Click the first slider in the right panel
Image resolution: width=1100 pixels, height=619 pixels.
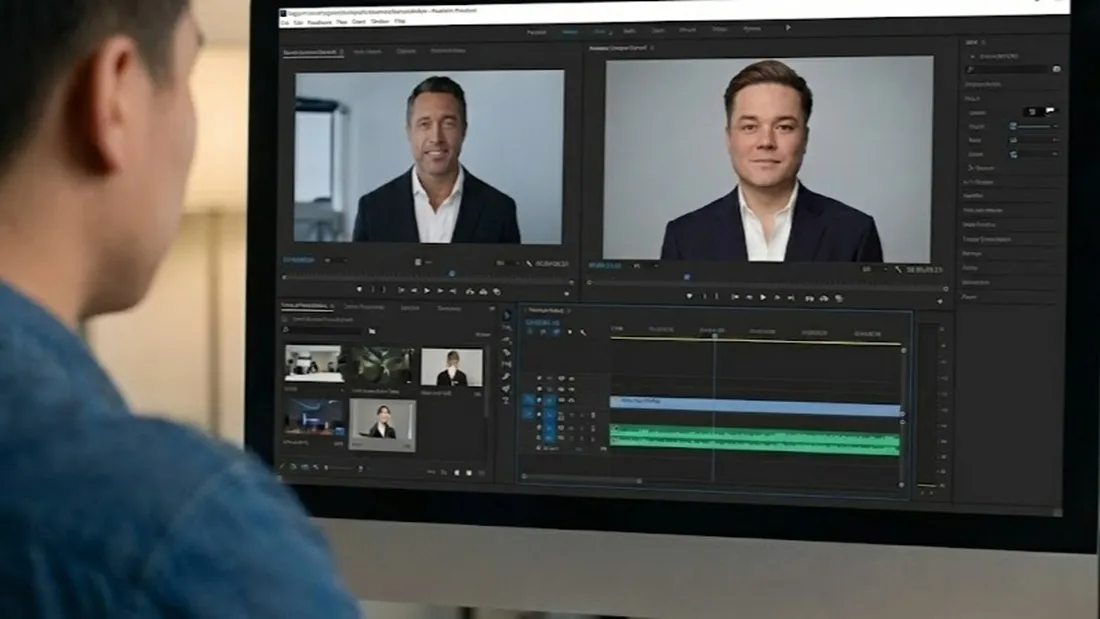click(1035, 126)
